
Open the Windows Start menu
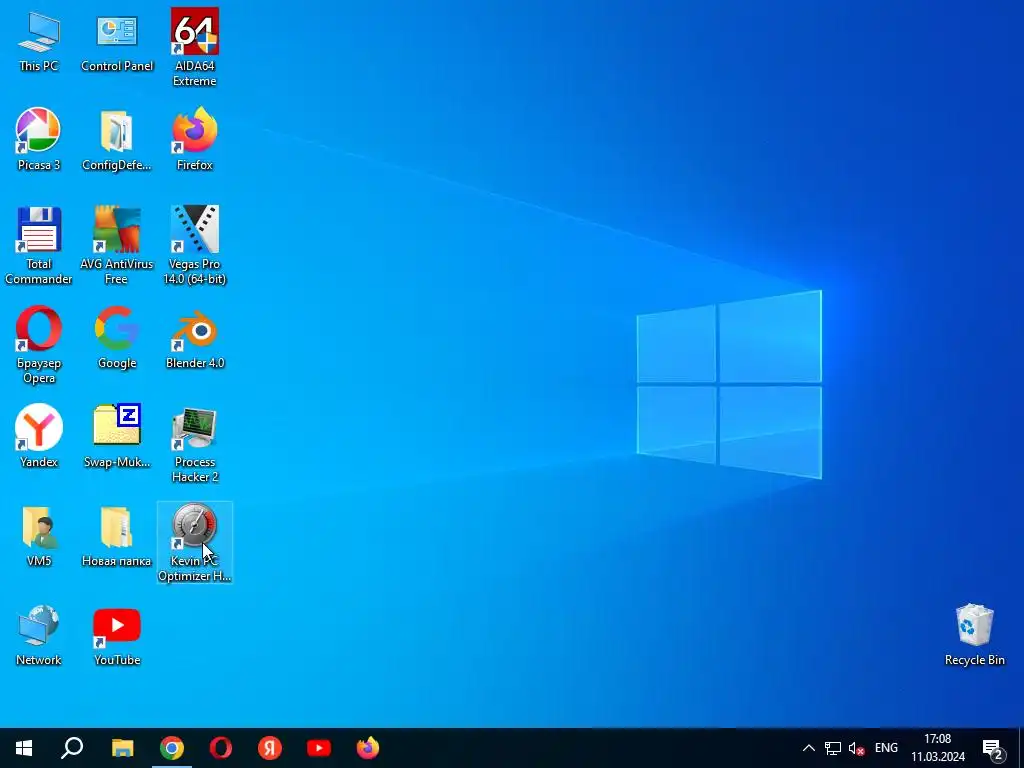click(24, 748)
